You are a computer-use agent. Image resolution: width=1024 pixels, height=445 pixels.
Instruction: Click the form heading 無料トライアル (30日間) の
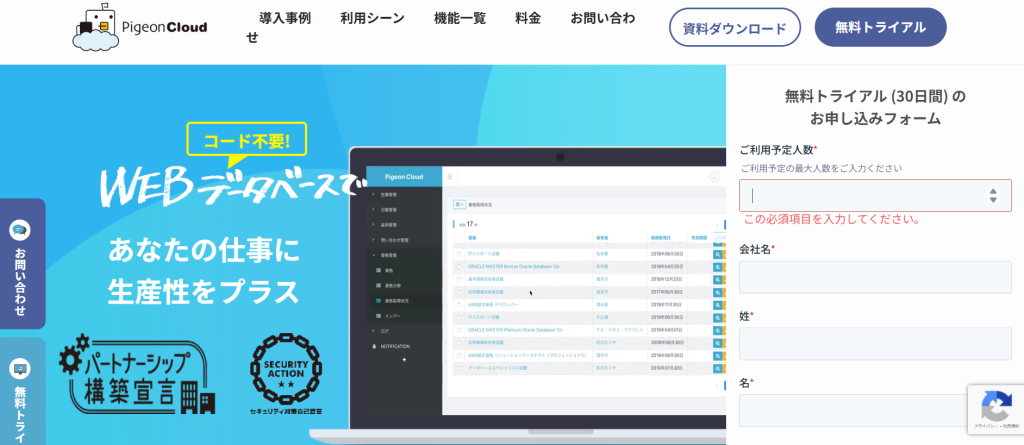point(875,97)
